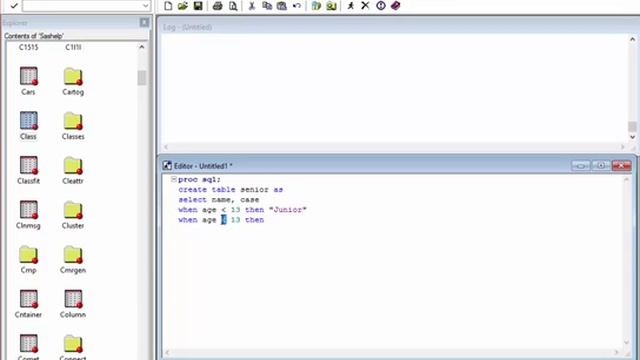Open SAS Explorer from the toolbar icon

pos(331,6)
